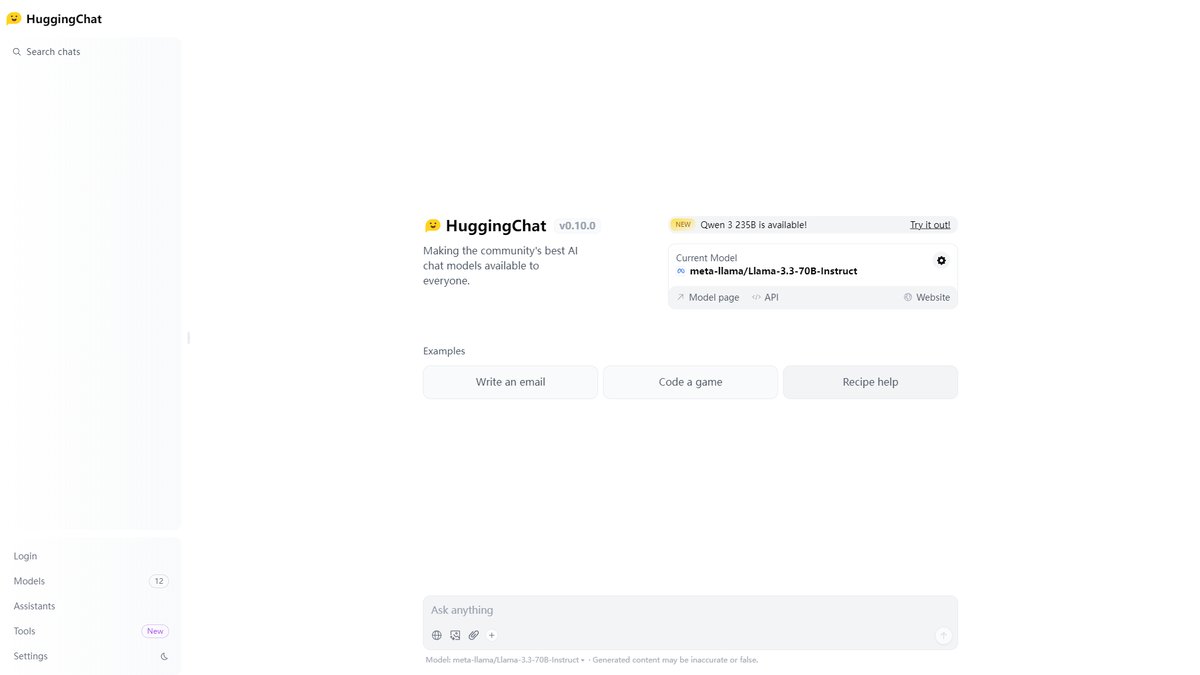This screenshot has width=1200, height=675.
Task: Open the Model page link
Action: tap(708, 297)
